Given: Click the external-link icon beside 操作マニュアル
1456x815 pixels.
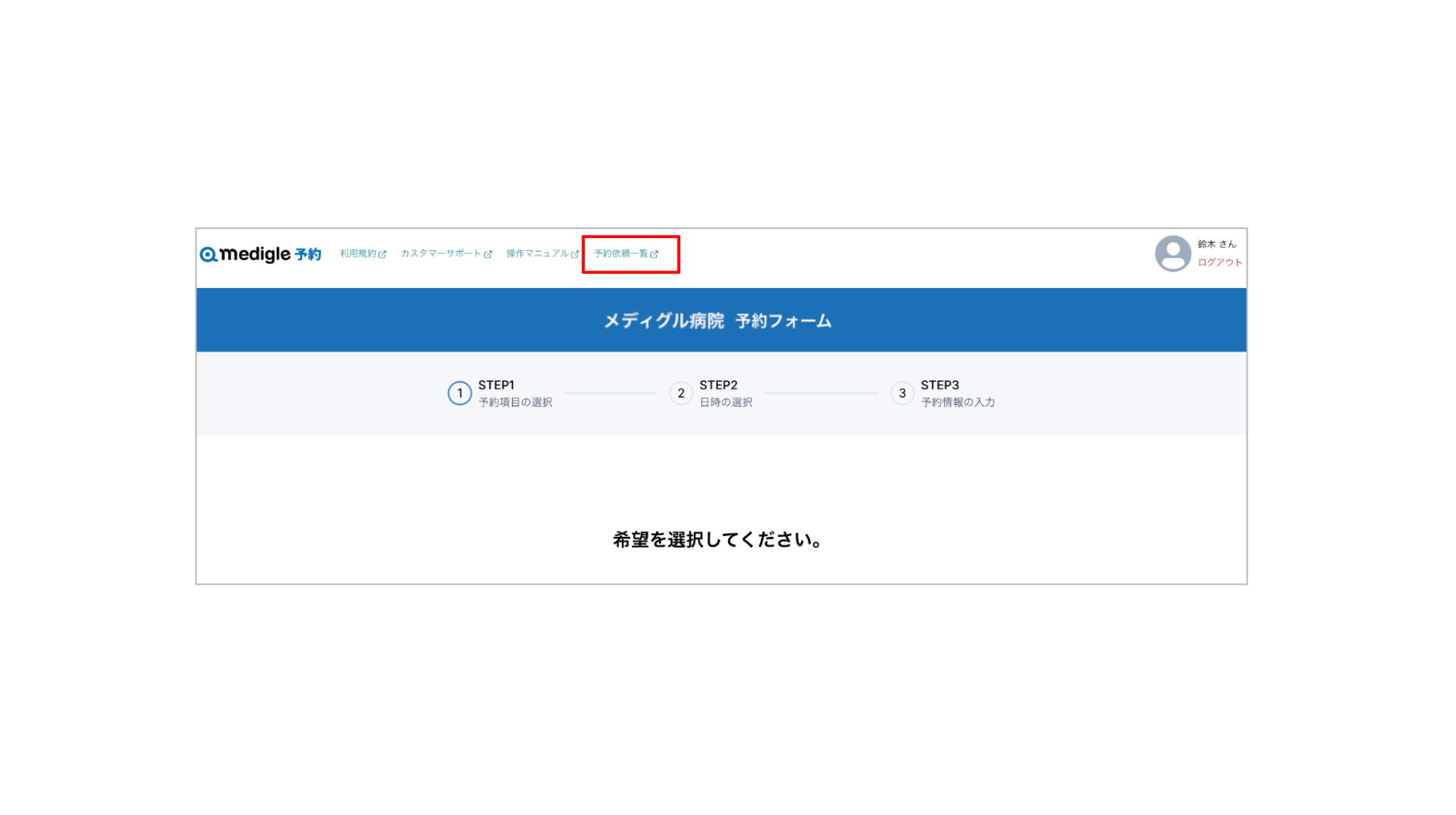Looking at the screenshot, I should (575, 255).
